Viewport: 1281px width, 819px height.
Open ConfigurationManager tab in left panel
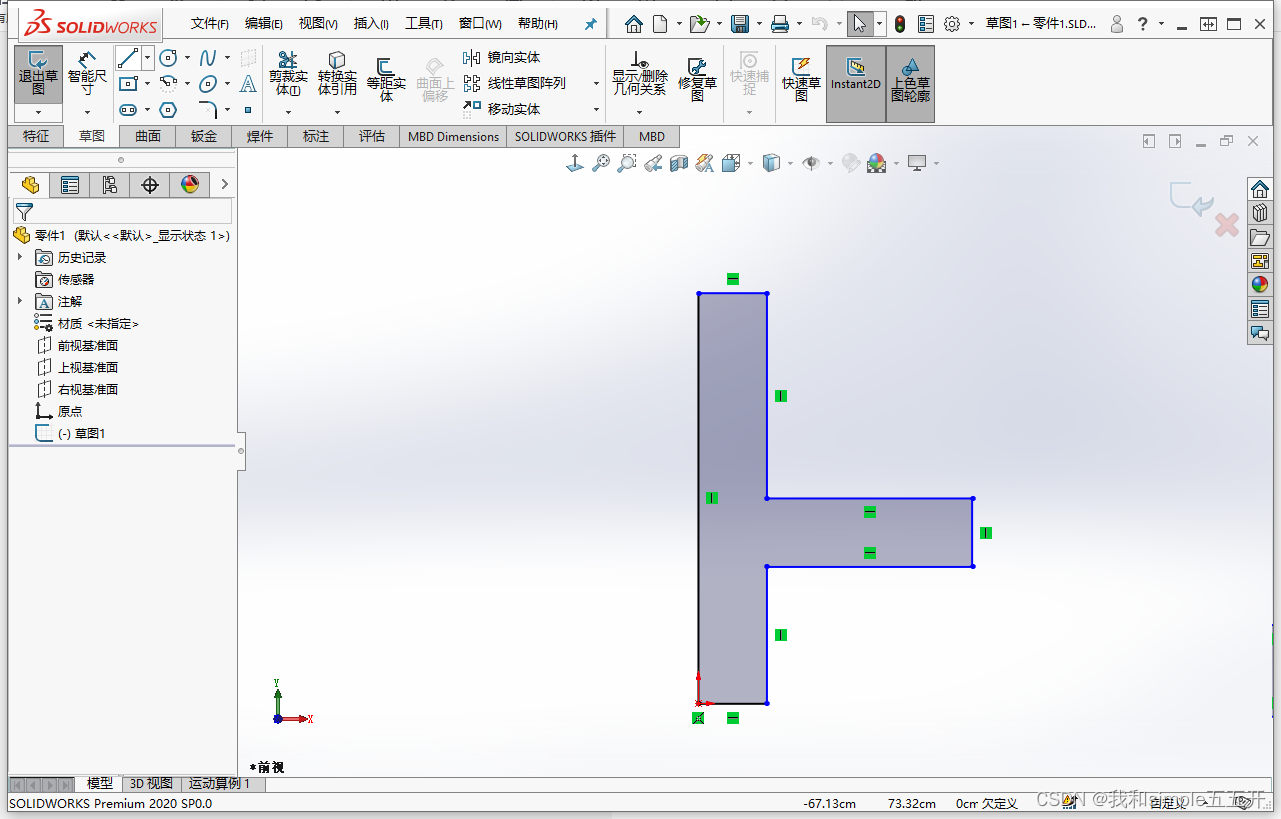tap(109, 184)
